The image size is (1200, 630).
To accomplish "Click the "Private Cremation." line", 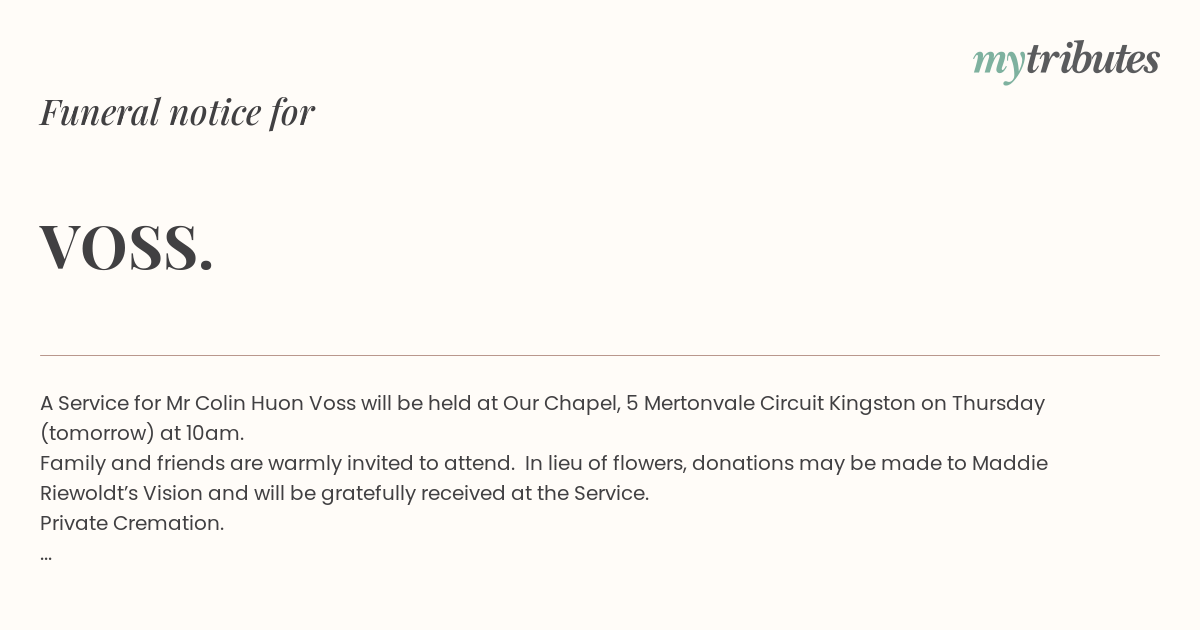I will (132, 523).
